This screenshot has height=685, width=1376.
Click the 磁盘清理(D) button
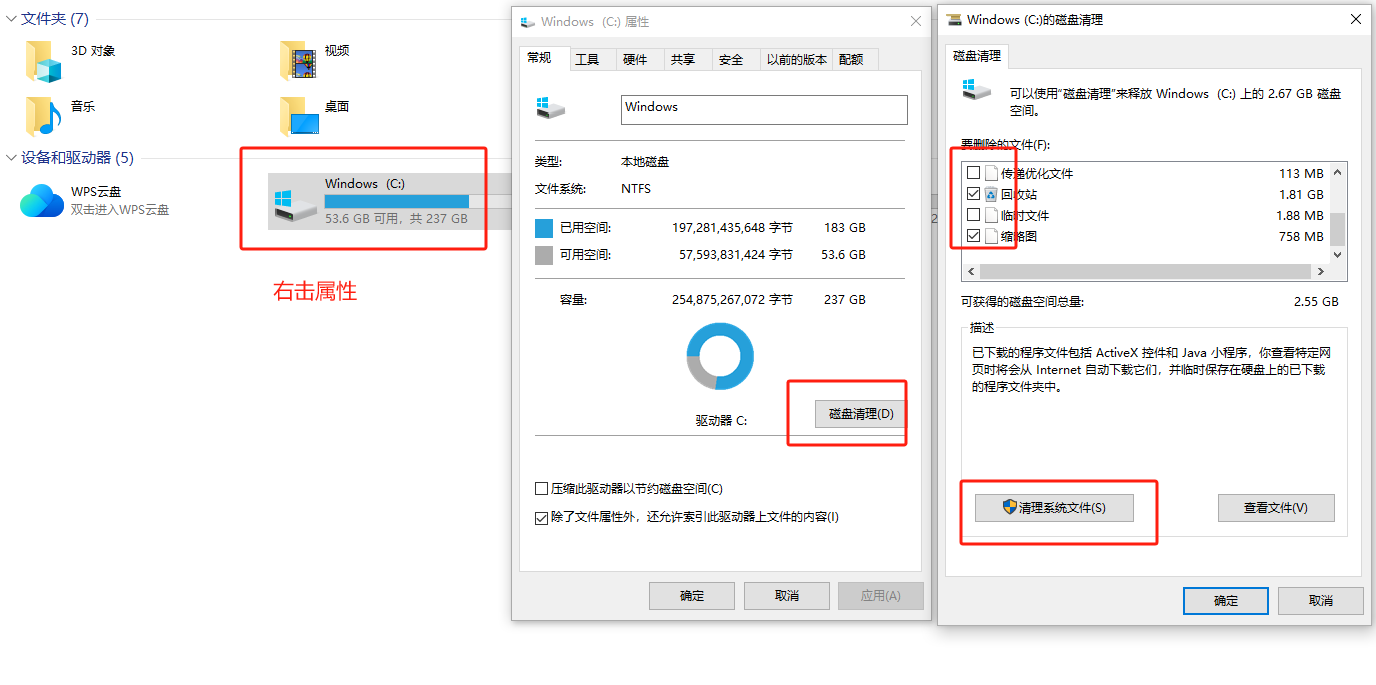(861, 414)
